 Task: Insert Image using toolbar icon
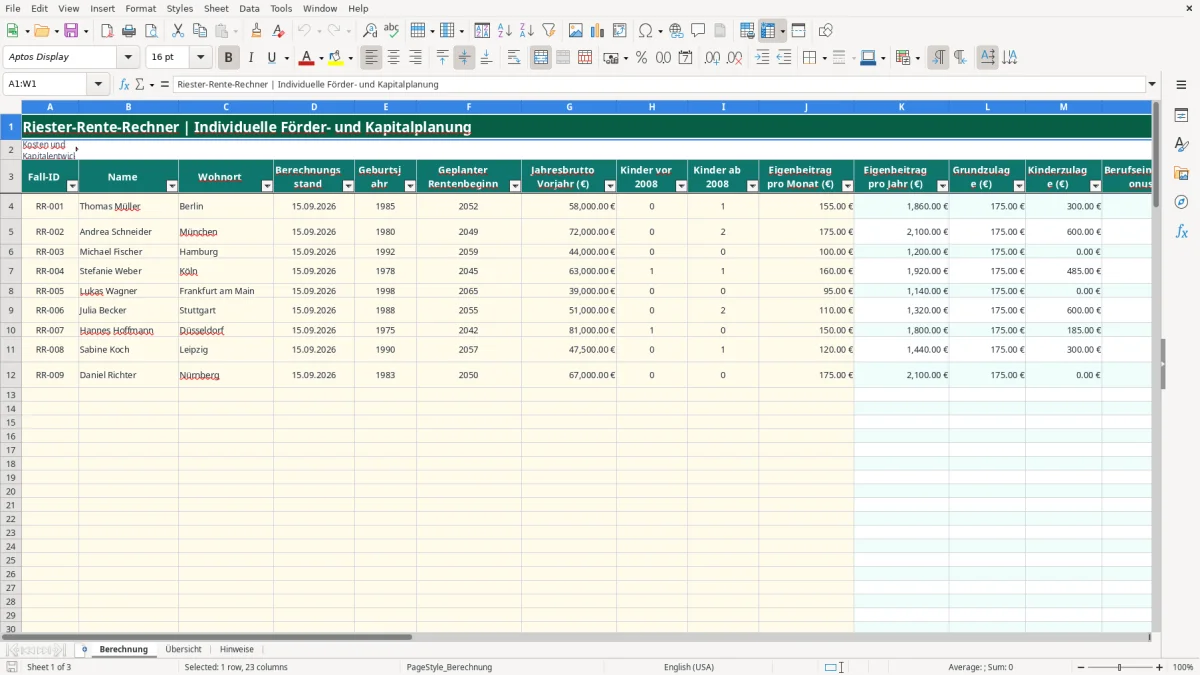click(576, 31)
